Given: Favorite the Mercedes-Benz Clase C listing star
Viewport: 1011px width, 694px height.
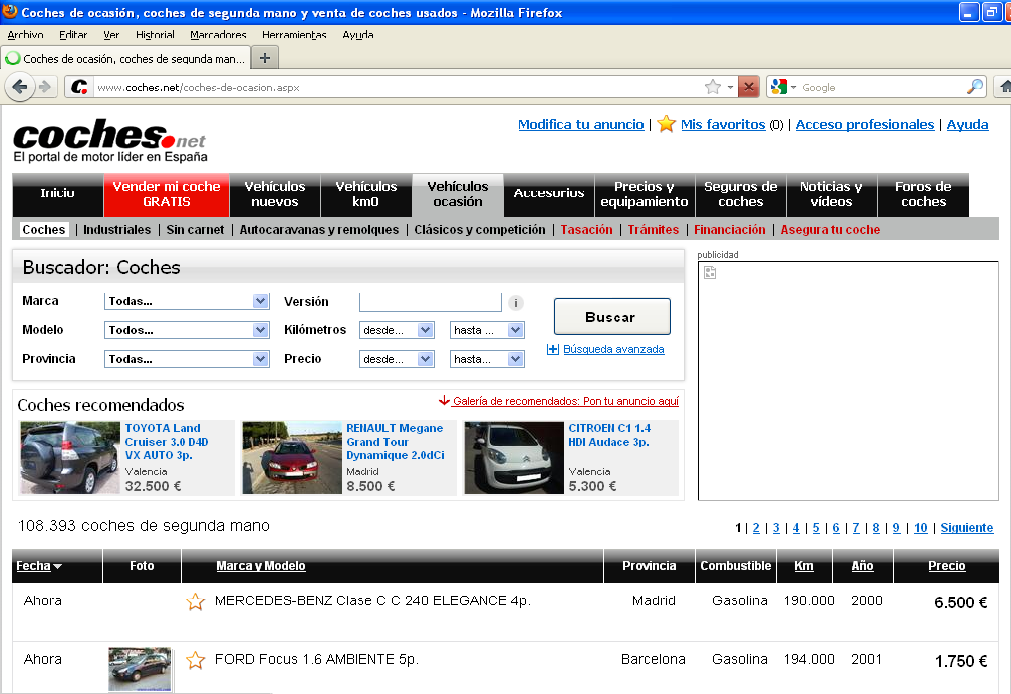Looking at the screenshot, I should pyautogui.click(x=195, y=602).
